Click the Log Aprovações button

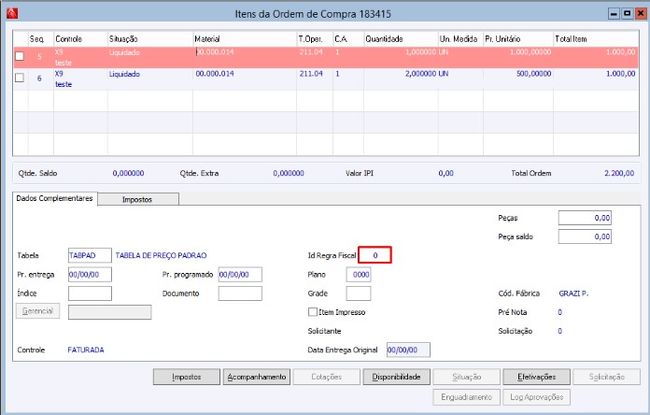pos(536,397)
